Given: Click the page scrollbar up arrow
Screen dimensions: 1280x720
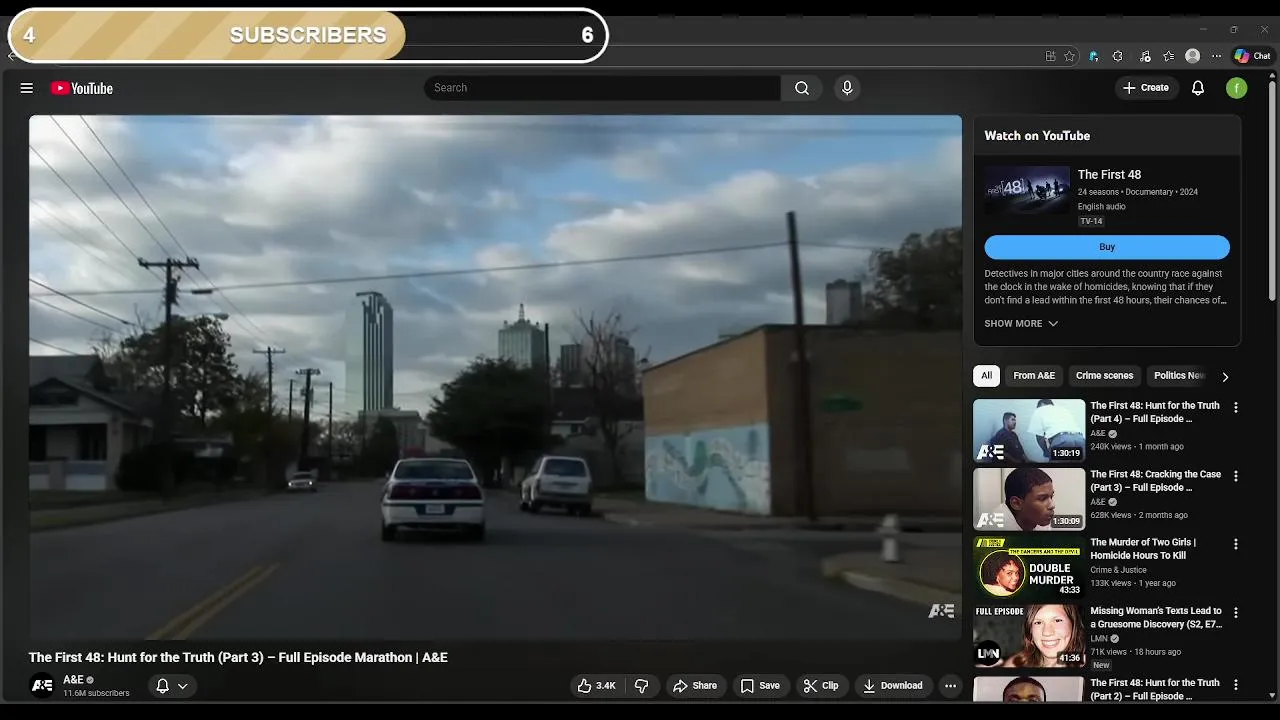Looking at the screenshot, I should (x=1273, y=76).
